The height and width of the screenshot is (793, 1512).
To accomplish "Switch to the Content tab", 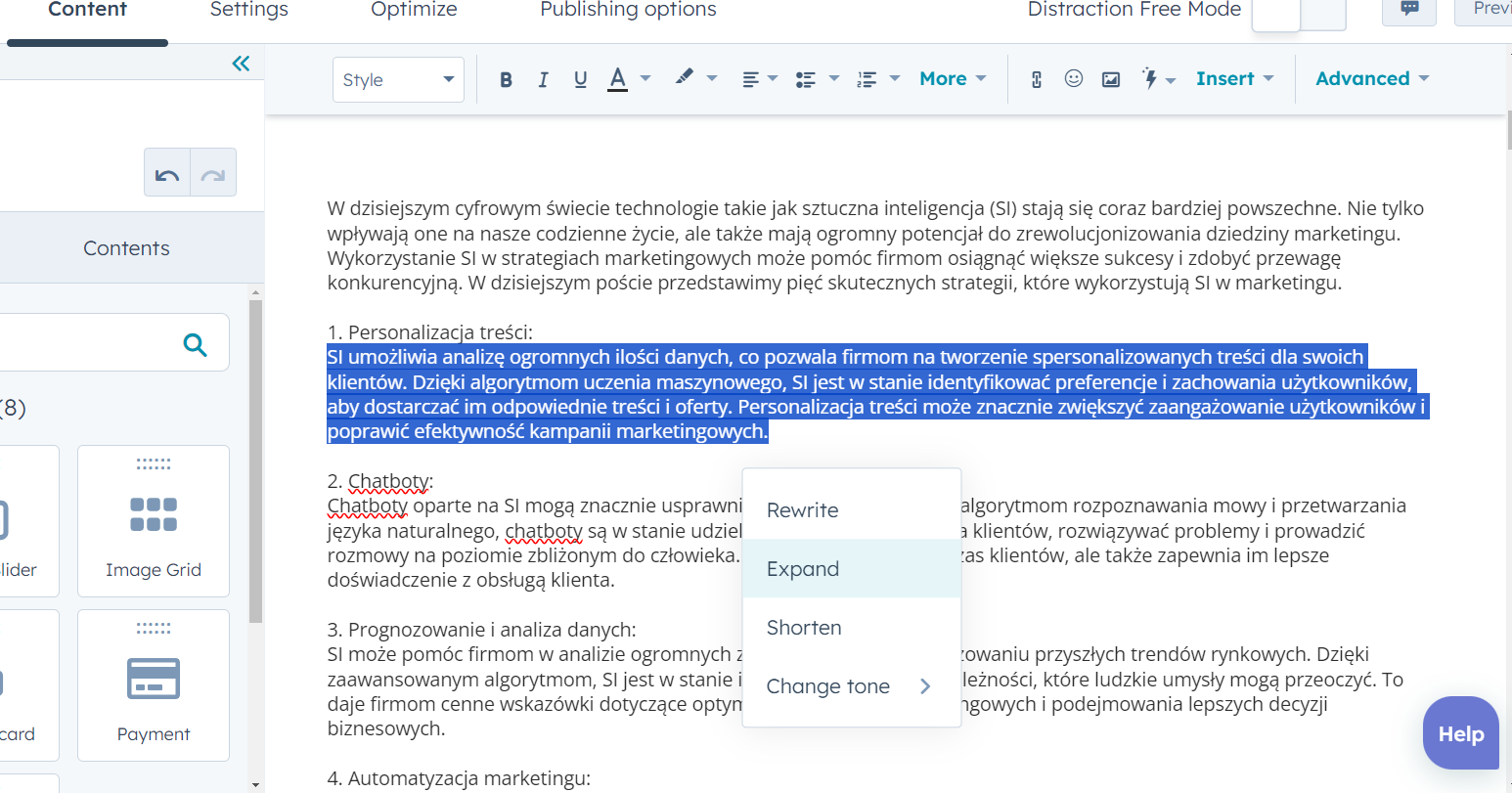I will pyautogui.click(x=88, y=11).
